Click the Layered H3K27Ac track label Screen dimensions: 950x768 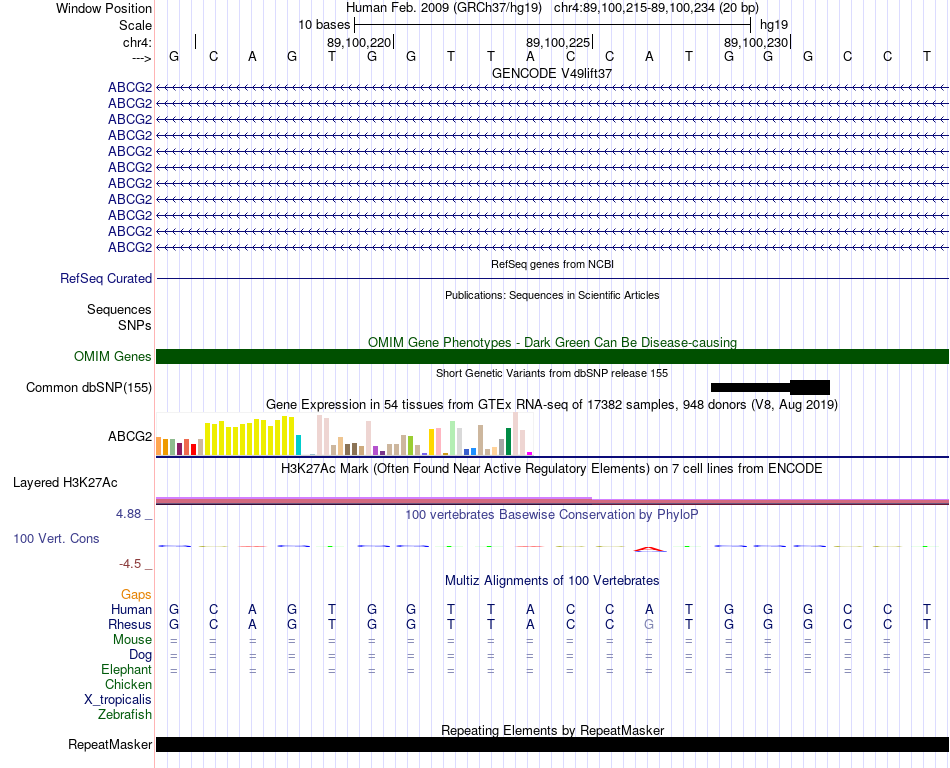(65, 483)
